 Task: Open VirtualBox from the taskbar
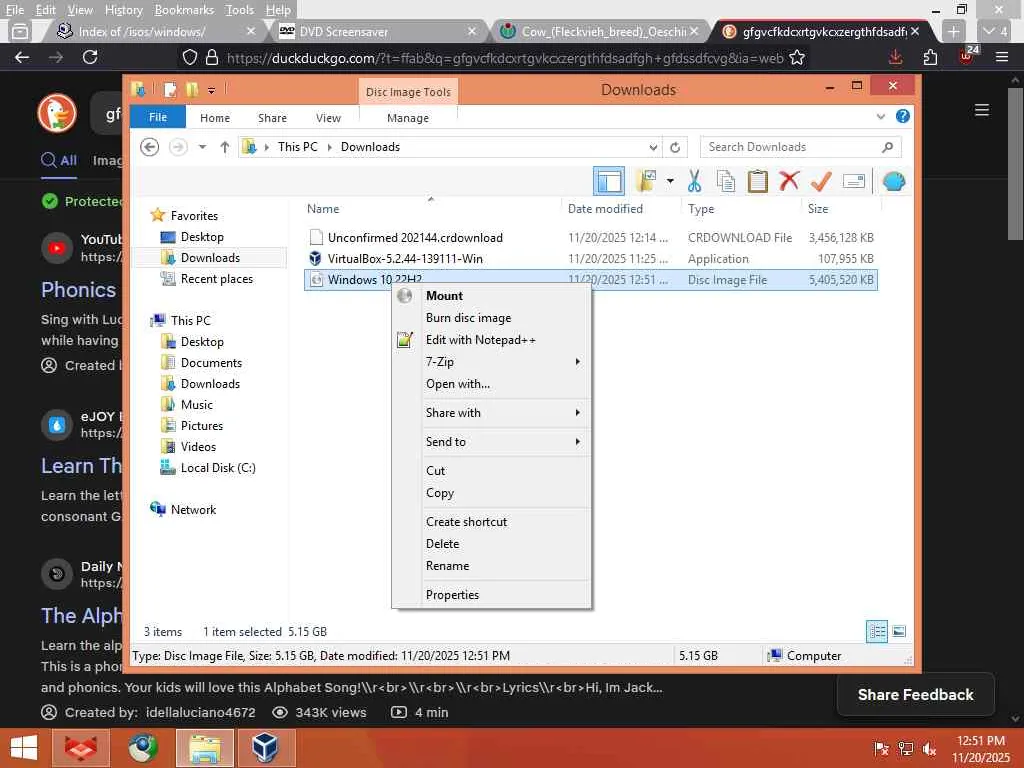tap(266, 748)
